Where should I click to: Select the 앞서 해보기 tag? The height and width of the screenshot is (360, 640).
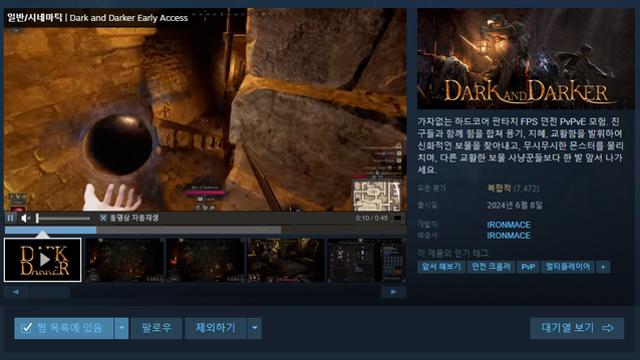click(441, 267)
